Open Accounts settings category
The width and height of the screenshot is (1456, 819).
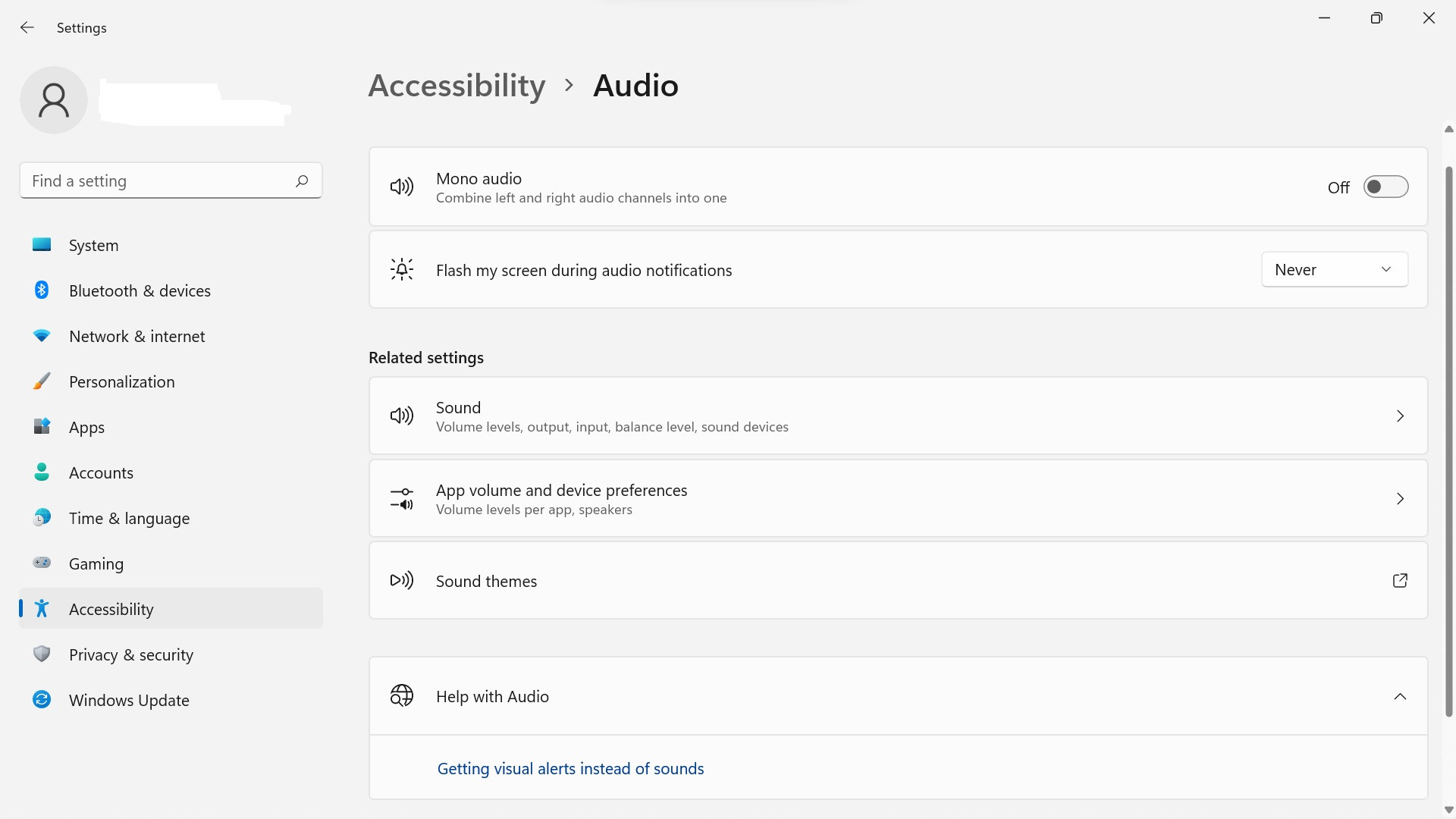point(171,472)
